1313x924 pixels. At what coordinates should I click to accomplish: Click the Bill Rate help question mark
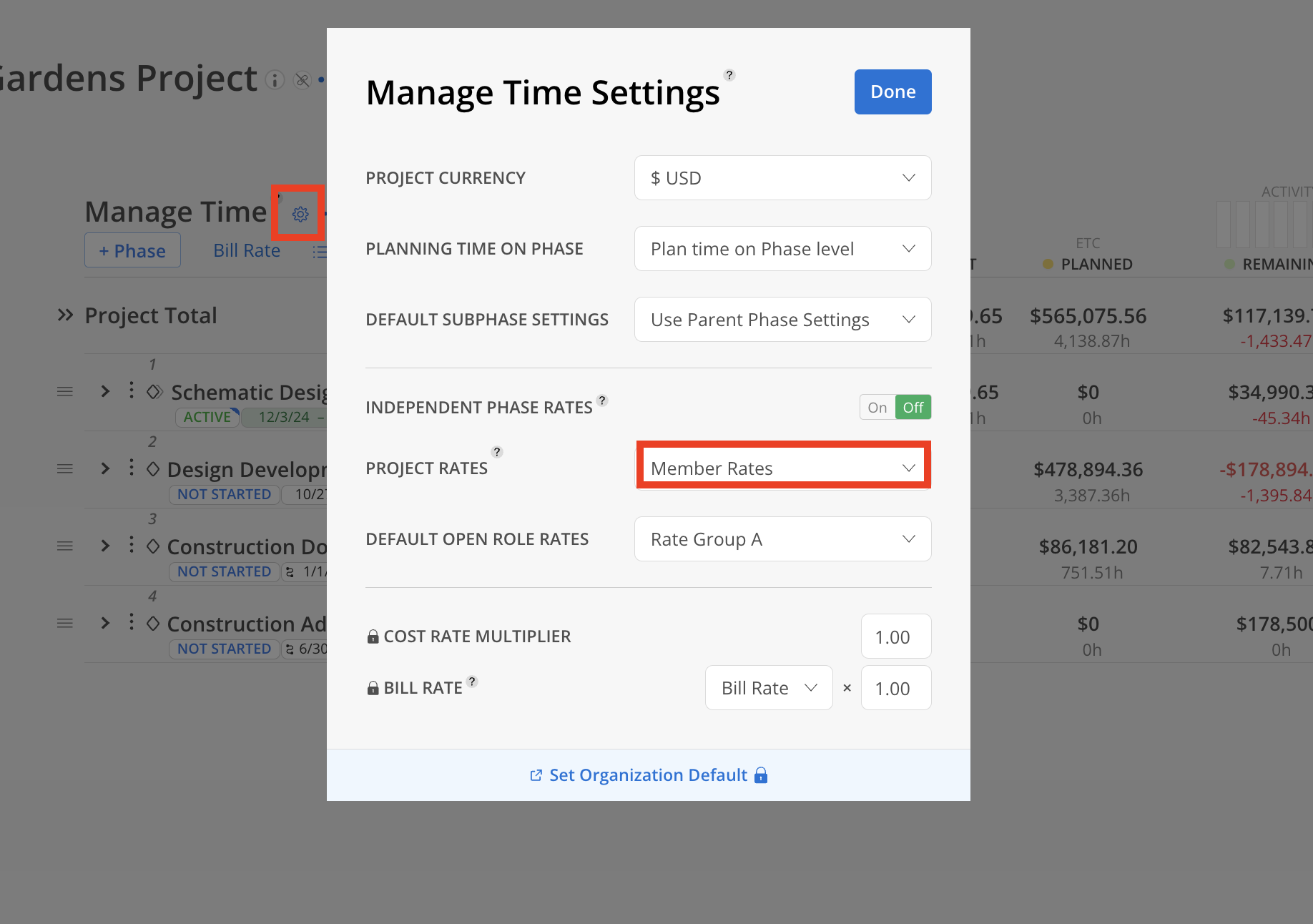tap(472, 682)
